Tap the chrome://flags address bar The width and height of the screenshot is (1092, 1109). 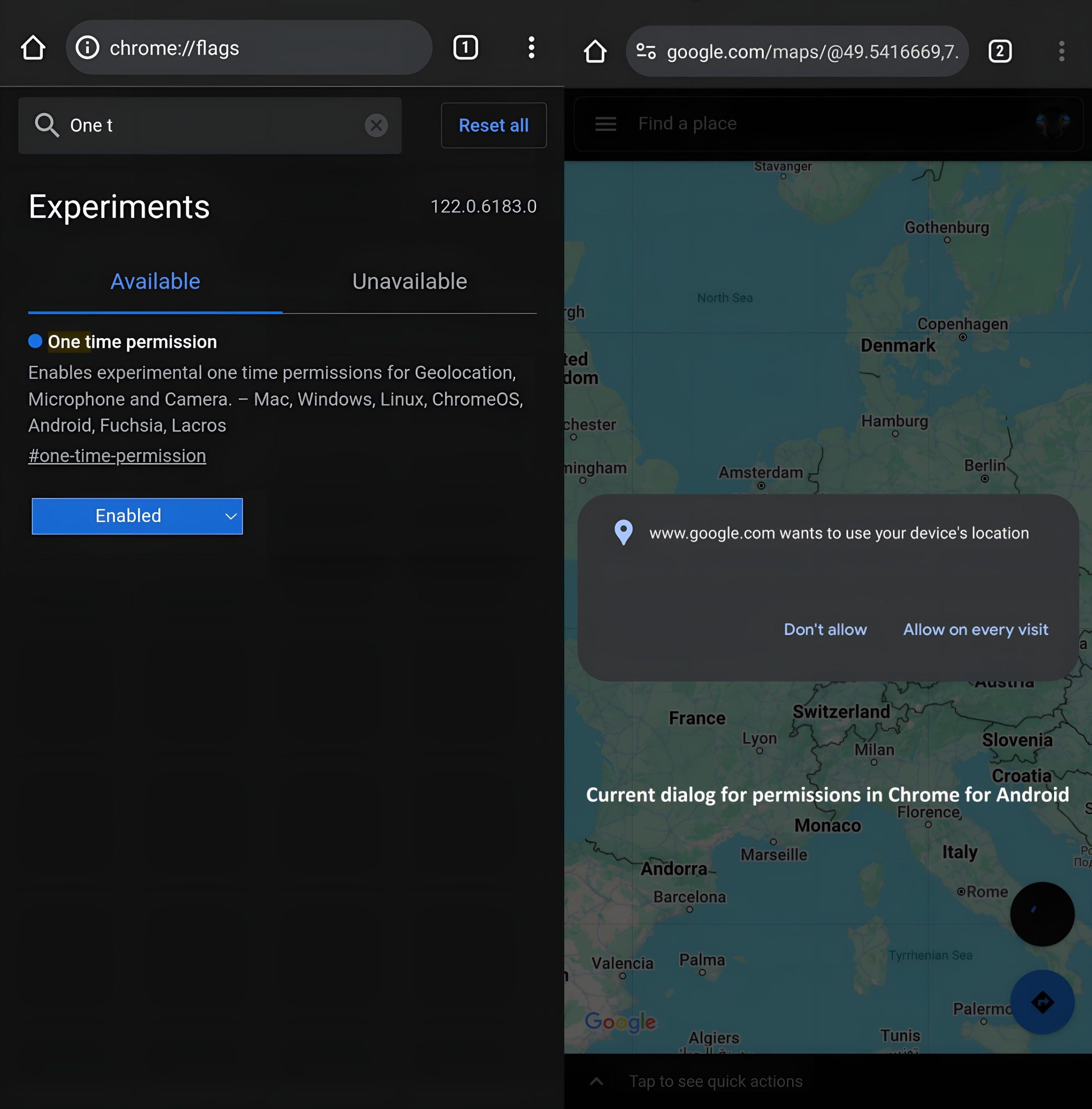[249, 48]
